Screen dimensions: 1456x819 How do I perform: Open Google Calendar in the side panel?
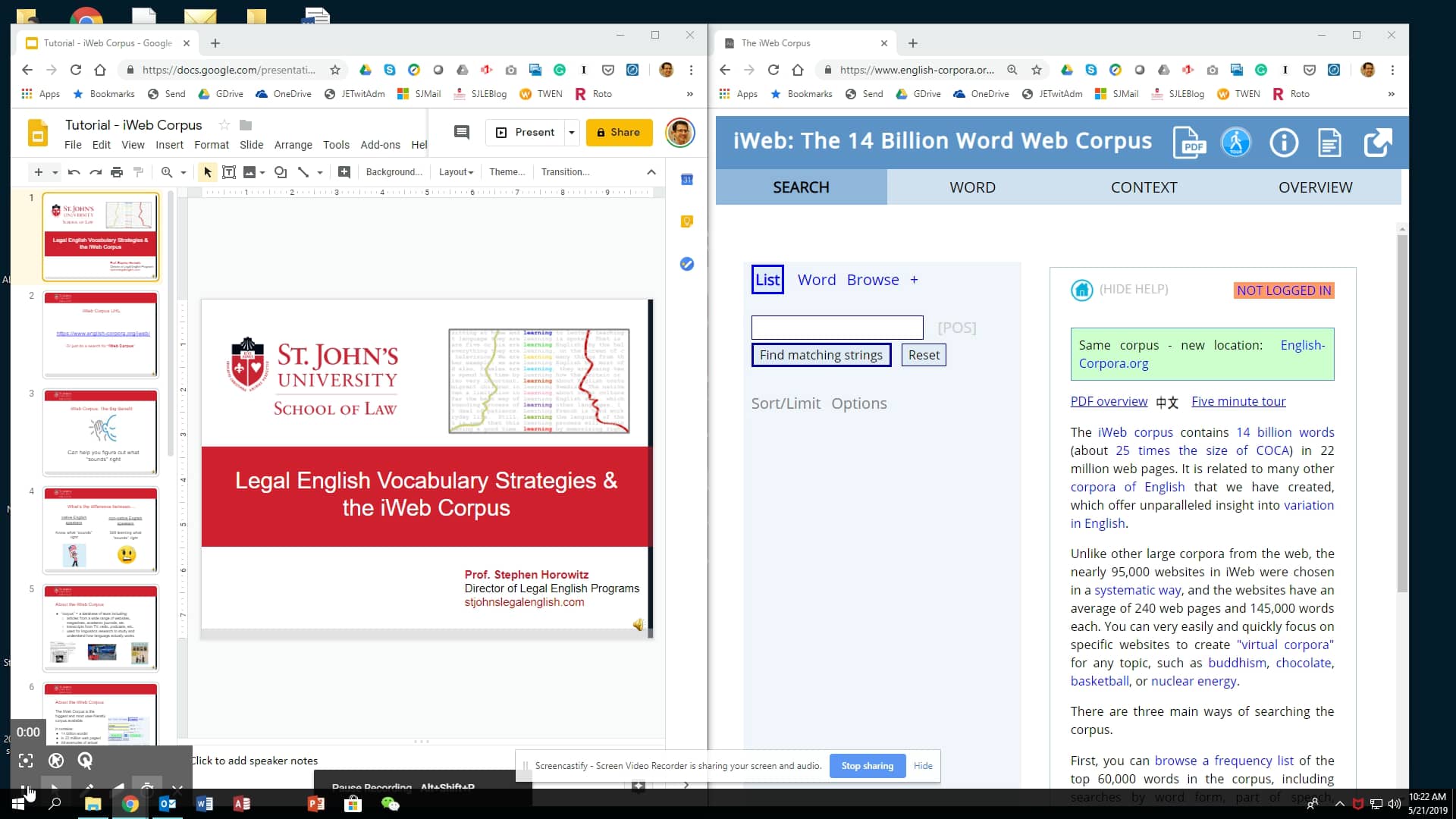[687, 180]
